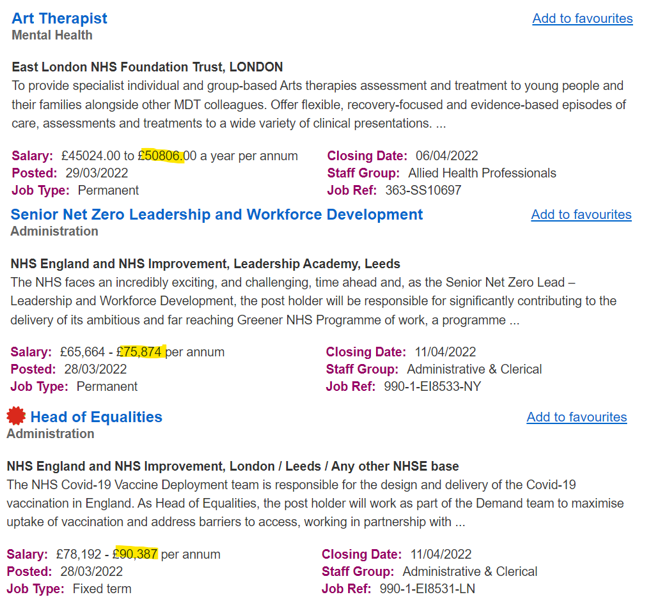Viewport: 658px width, 604px height.
Task: Click the red starburst icon beside Head of Equalities
Action: click(16, 416)
